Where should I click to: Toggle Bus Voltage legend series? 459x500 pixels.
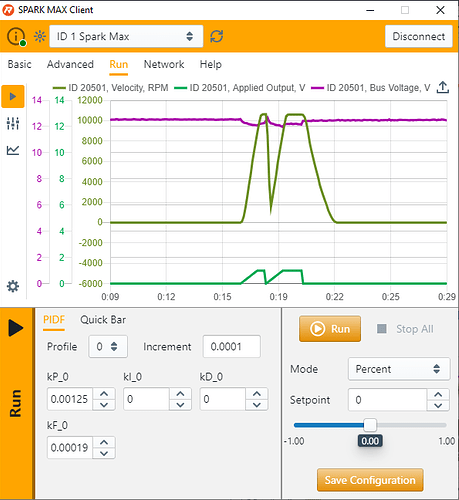click(370, 88)
